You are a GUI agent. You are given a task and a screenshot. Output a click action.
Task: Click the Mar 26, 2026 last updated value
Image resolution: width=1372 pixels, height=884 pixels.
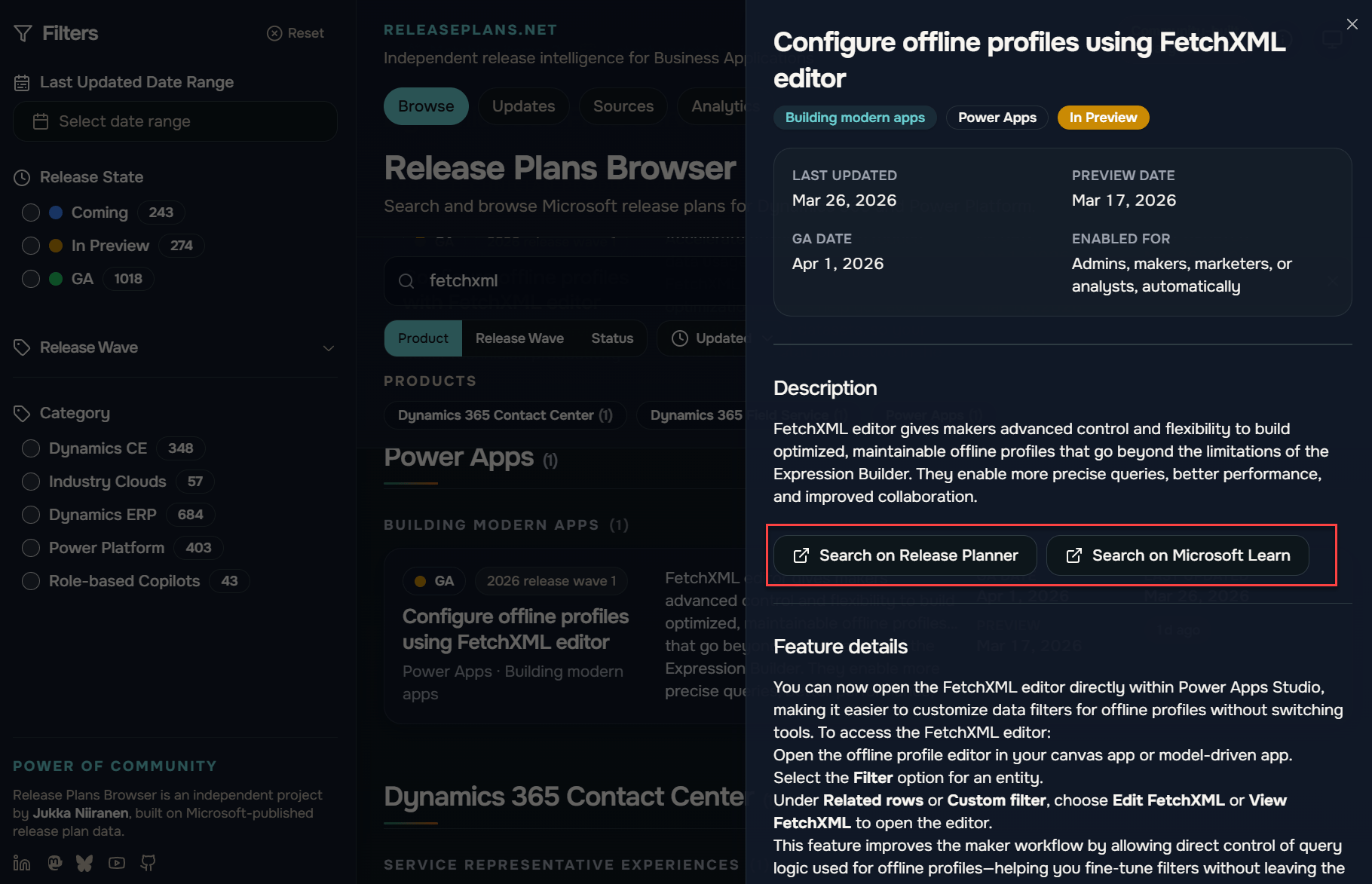(844, 200)
